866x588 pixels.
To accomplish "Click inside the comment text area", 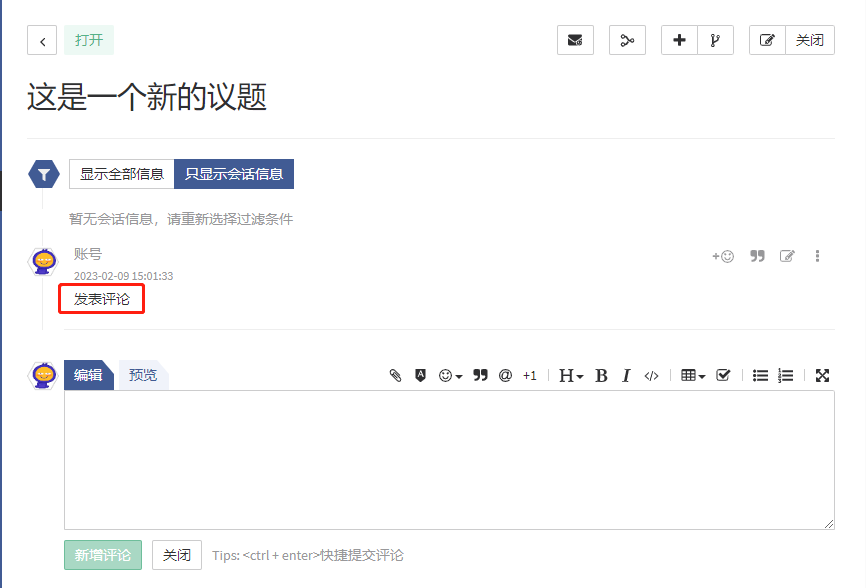I will click(x=449, y=459).
